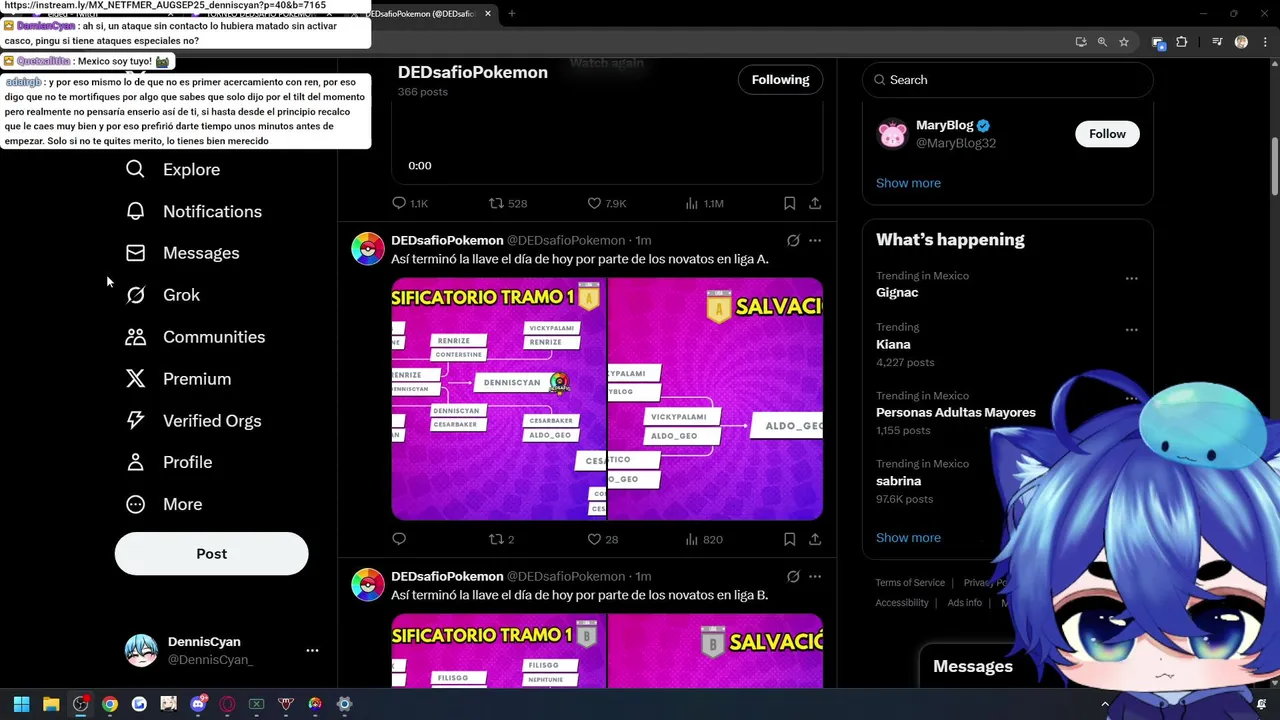This screenshot has height=720, width=1280.
Task: Open Explore from the sidebar
Action: pos(172,170)
